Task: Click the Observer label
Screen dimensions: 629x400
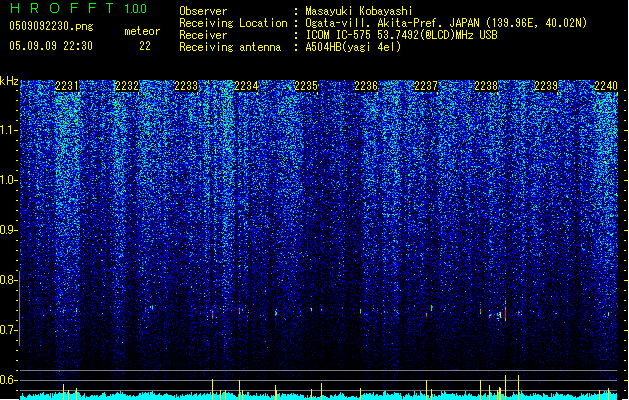Action: [x=203, y=11]
